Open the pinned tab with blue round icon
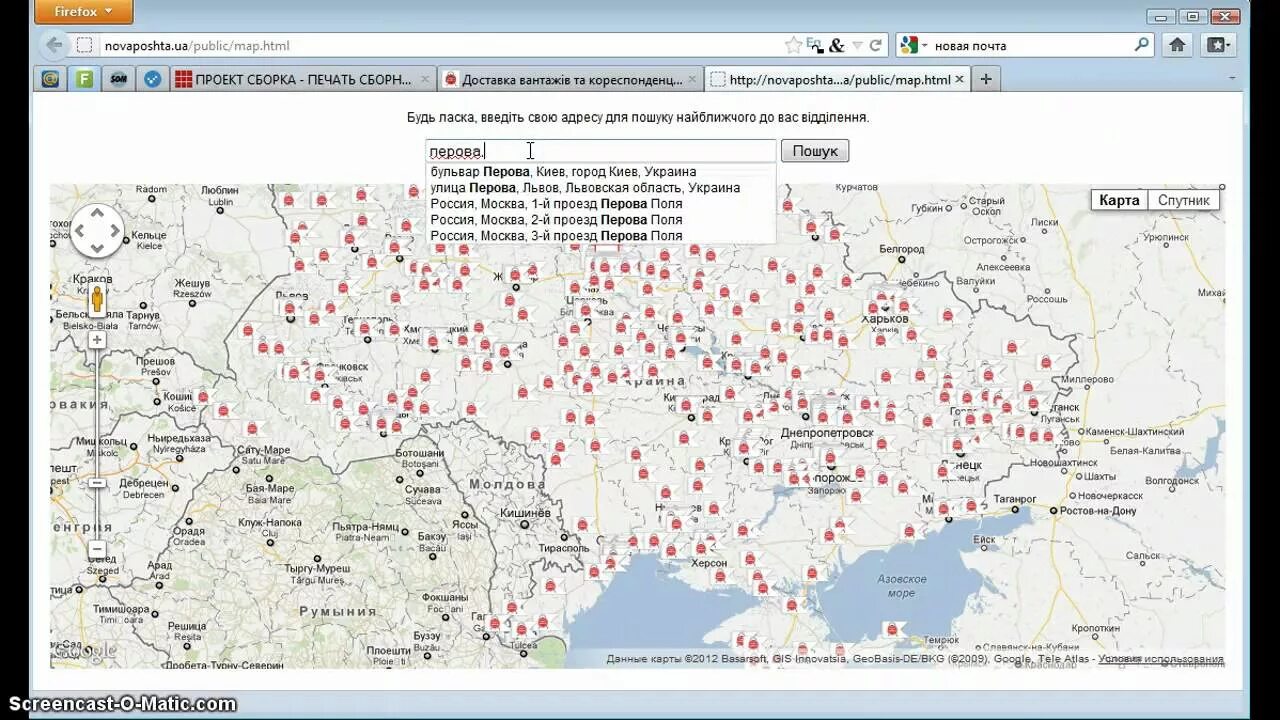The width and height of the screenshot is (1280, 720). [152, 79]
